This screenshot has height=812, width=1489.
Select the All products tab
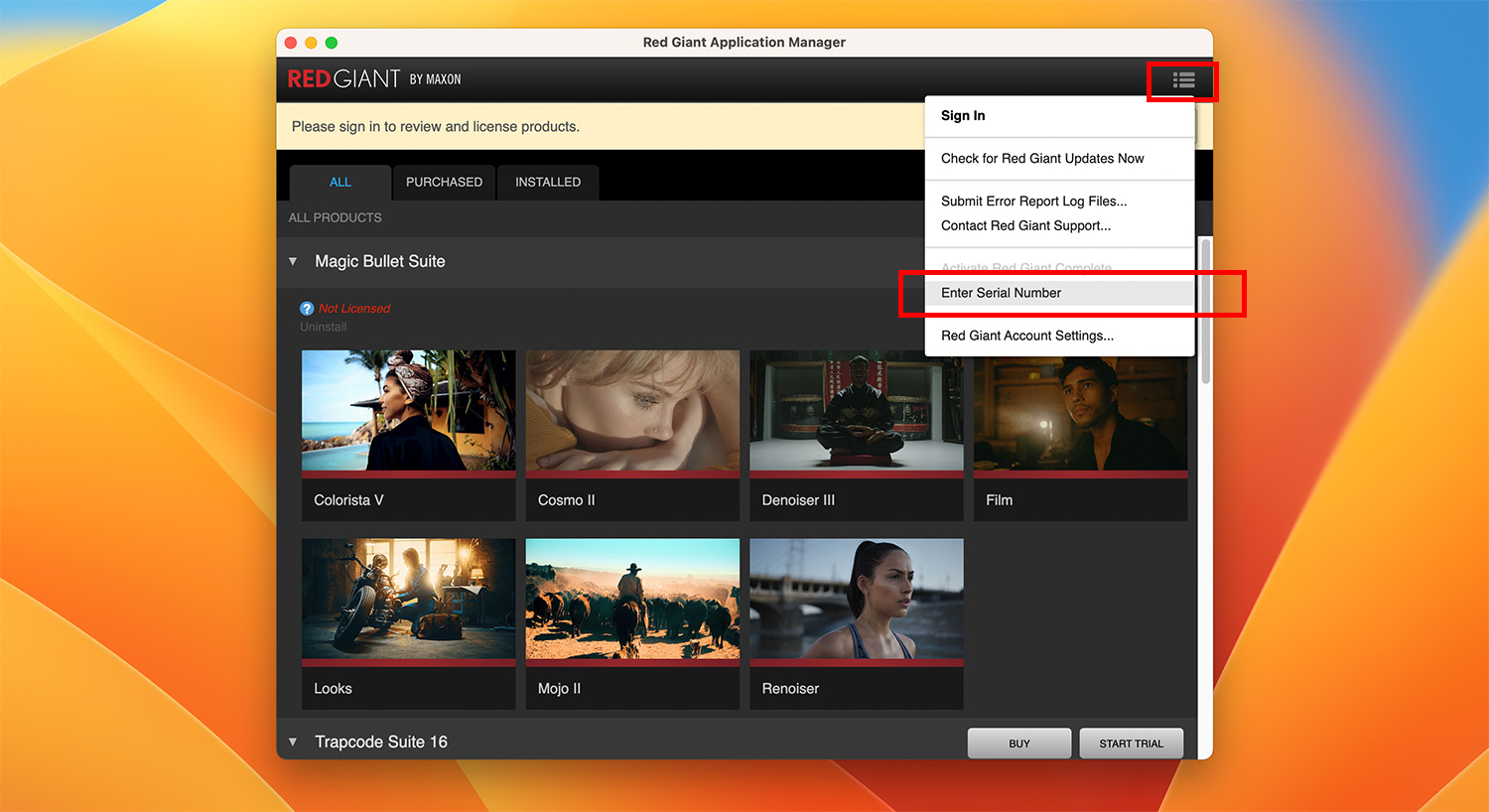tap(339, 183)
